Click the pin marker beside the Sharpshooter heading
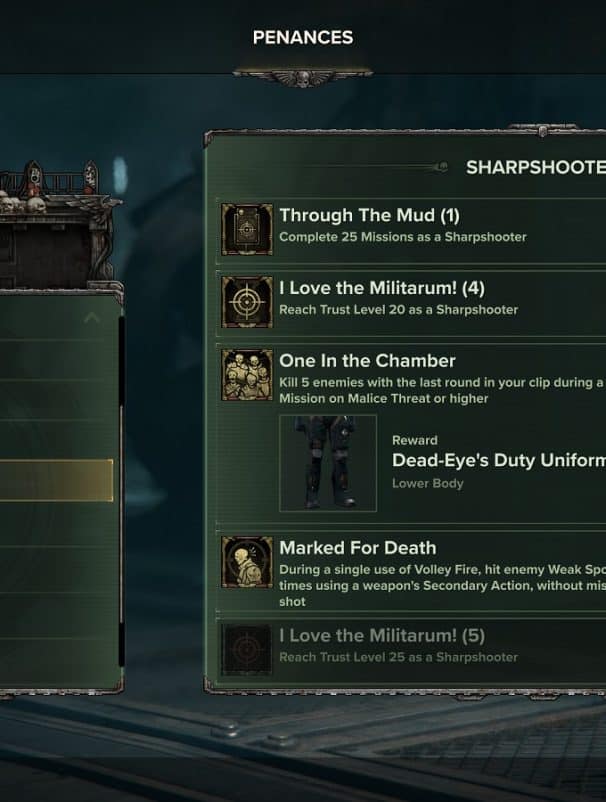Image resolution: width=606 pixels, height=802 pixels. (442, 166)
